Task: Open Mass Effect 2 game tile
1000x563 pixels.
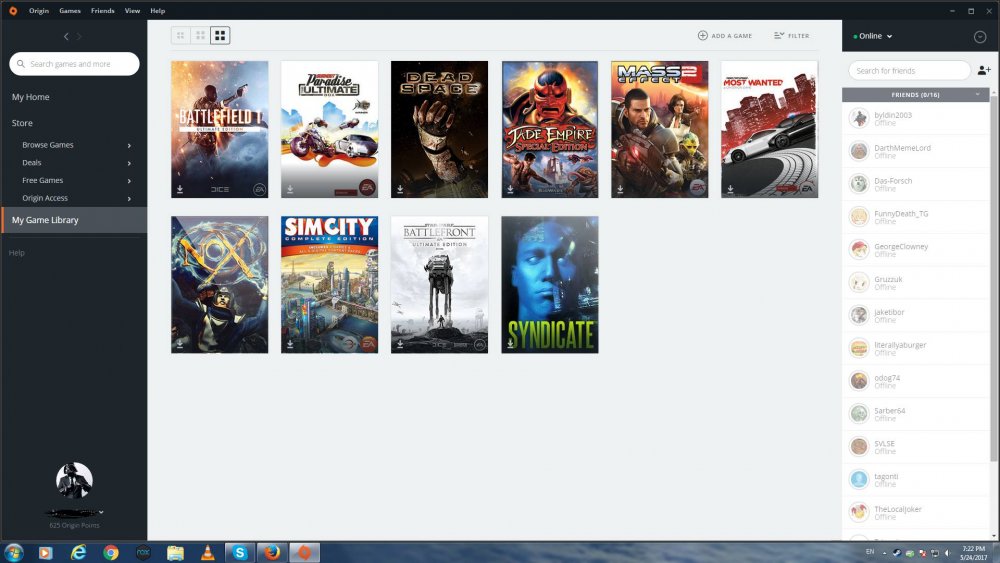Action: pos(659,129)
